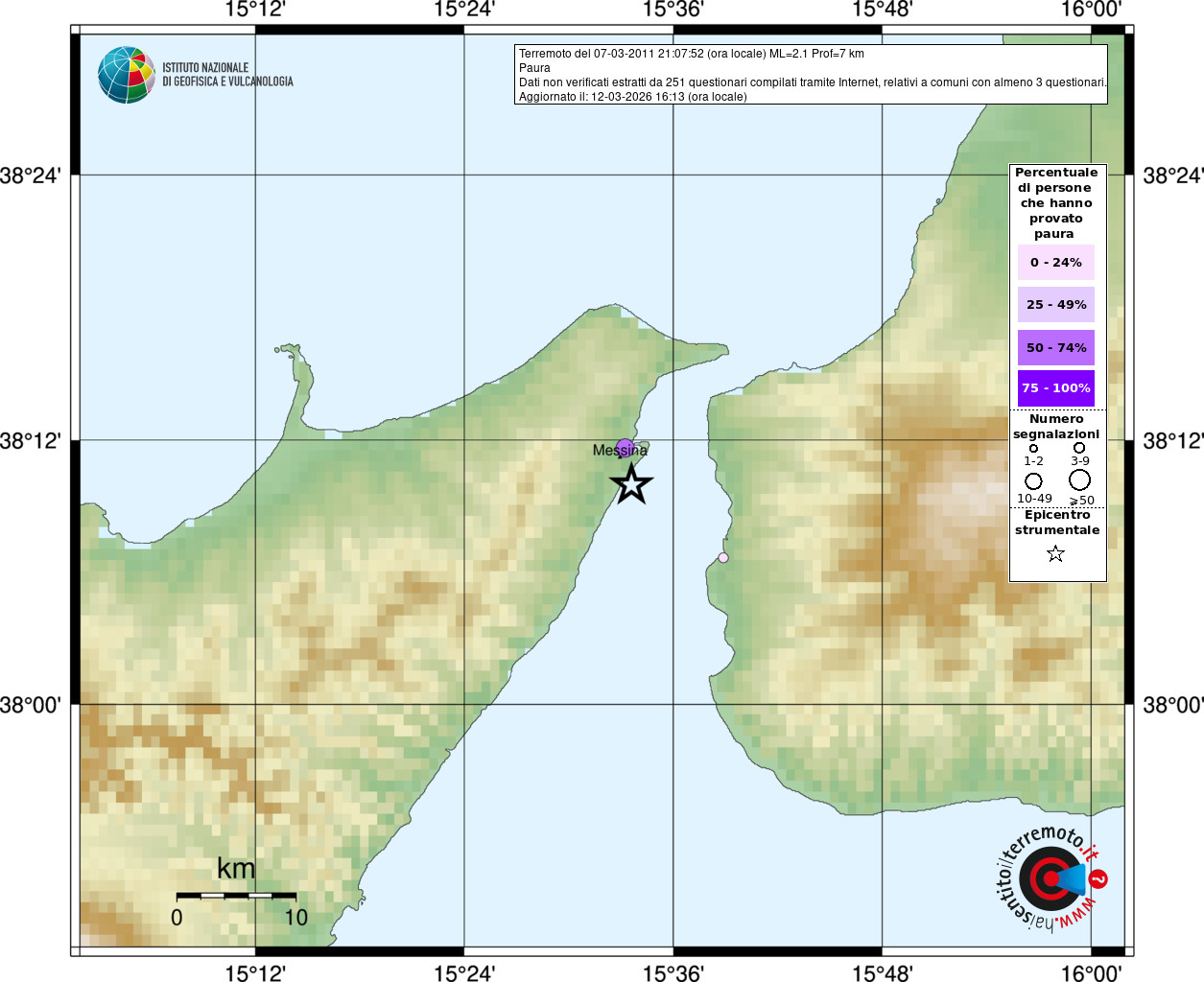Click the ≥50 reports circle in legend
Screen dimensions: 1204x982
tap(1079, 479)
